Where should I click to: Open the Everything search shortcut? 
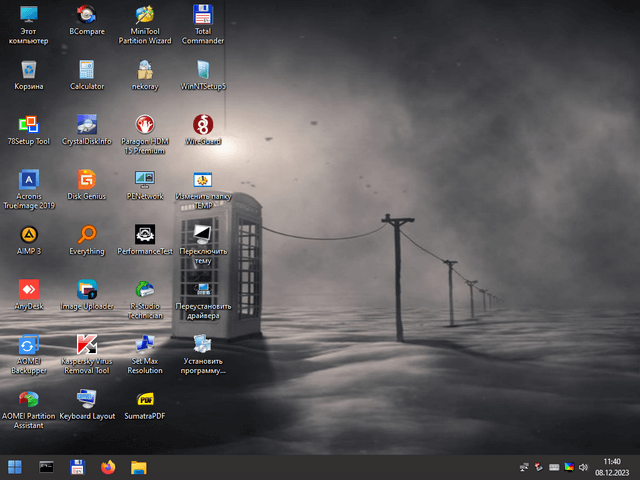(x=87, y=235)
